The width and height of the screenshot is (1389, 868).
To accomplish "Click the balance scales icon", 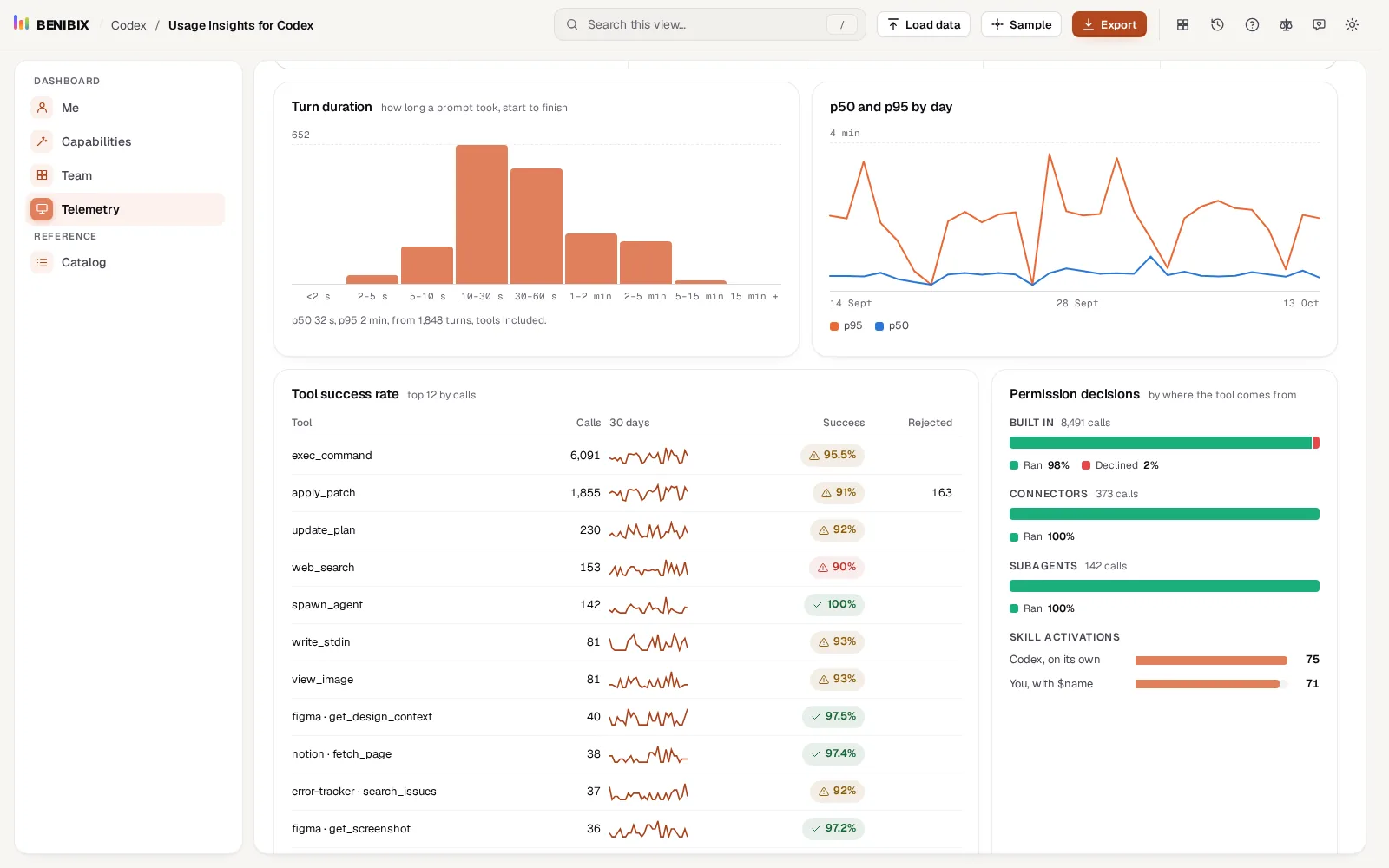I will pyautogui.click(x=1286, y=25).
